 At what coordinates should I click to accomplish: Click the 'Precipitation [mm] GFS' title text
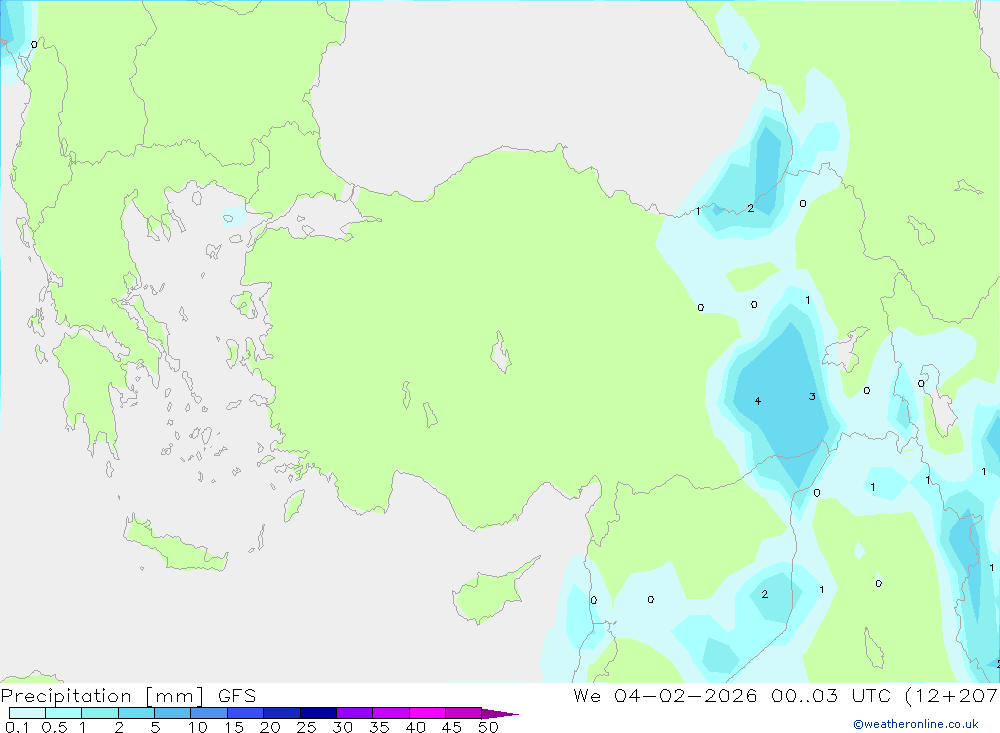tap(128, 696)
